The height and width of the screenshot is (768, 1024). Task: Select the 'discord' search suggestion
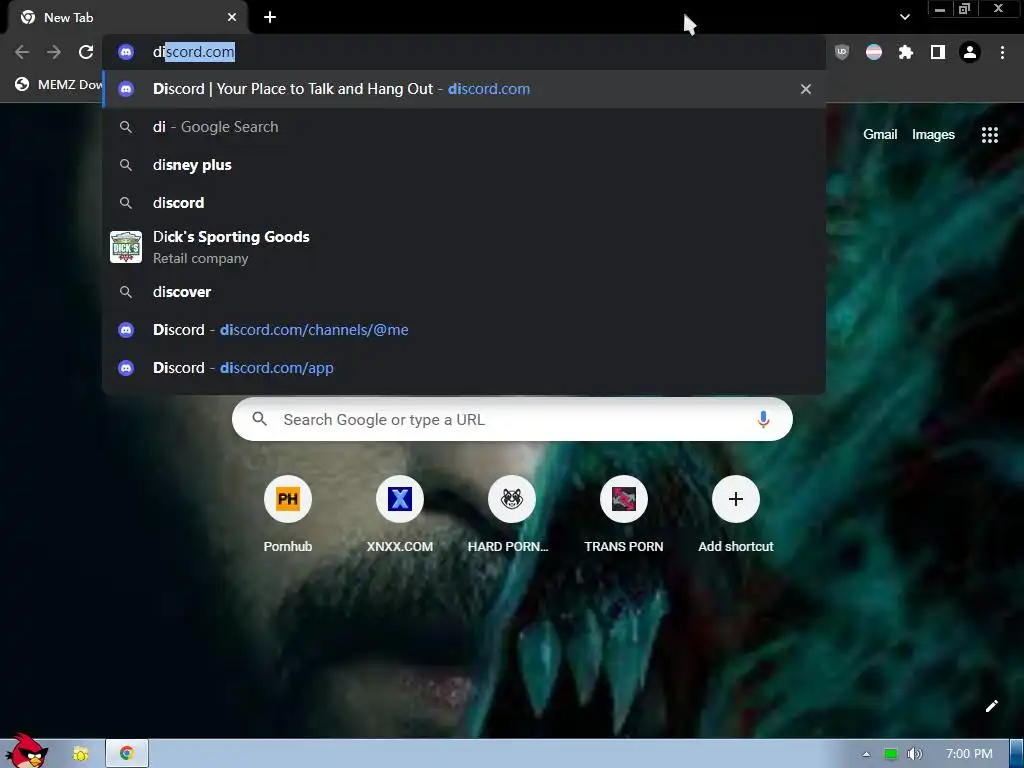coord(464,202)
